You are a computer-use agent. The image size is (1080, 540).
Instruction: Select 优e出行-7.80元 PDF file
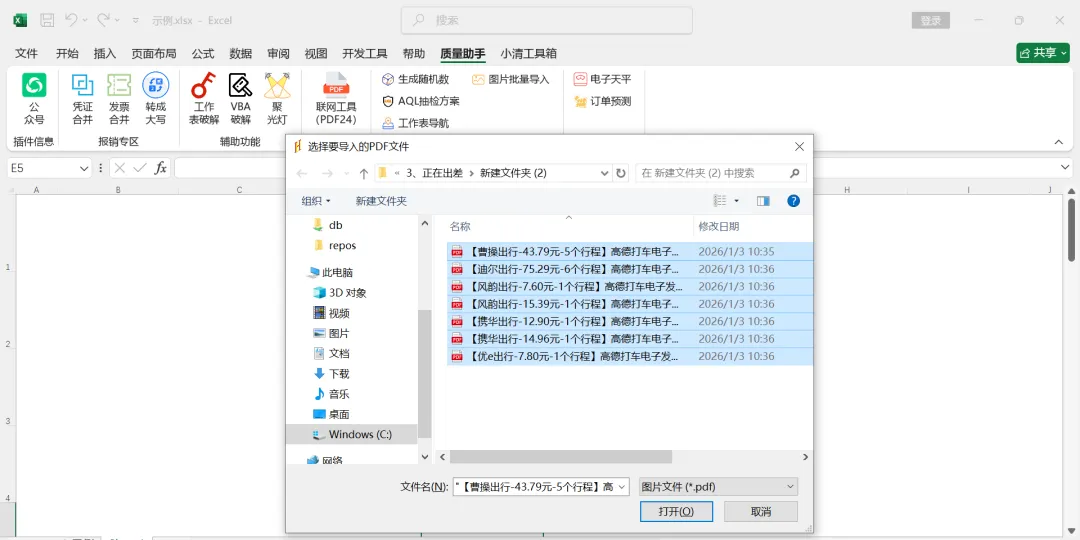[630, 356]
